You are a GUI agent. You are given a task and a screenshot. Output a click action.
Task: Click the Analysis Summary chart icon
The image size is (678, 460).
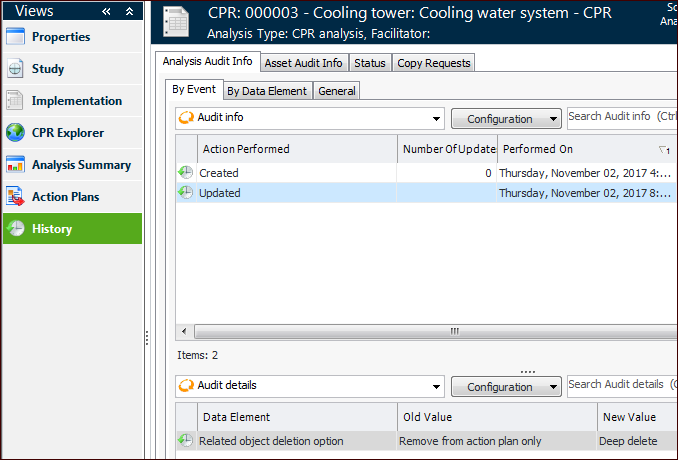tap(15, 165)
